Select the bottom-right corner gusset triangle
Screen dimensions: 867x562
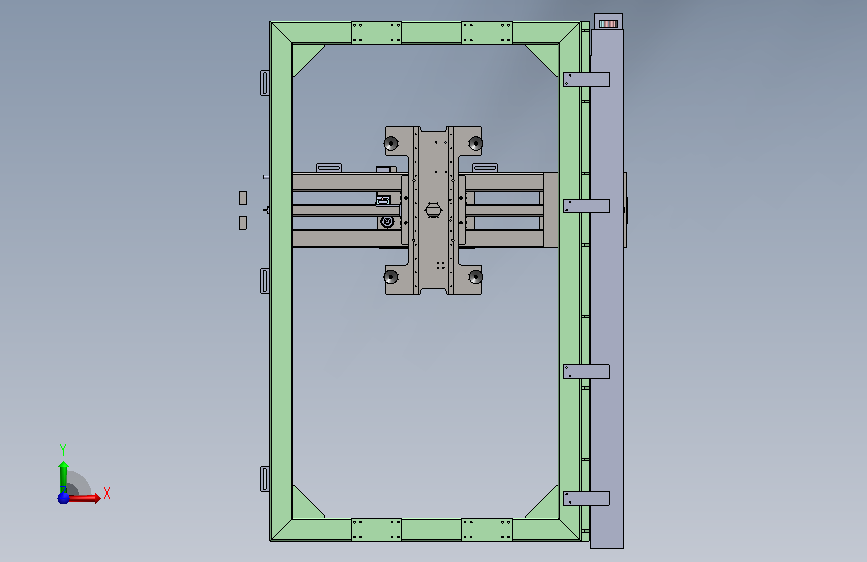tap(546, 506)
